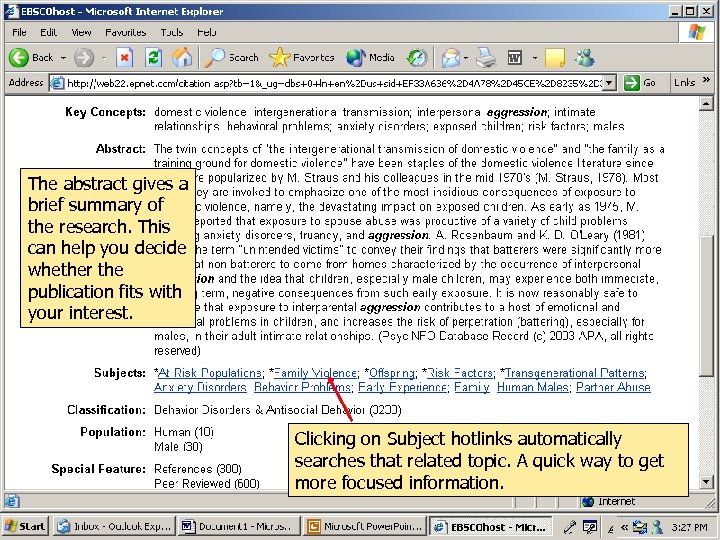Expand the Links toolbar chevron
Image resolution: width=720 pixels, height=540 pixels.
(x=706, y=80)
